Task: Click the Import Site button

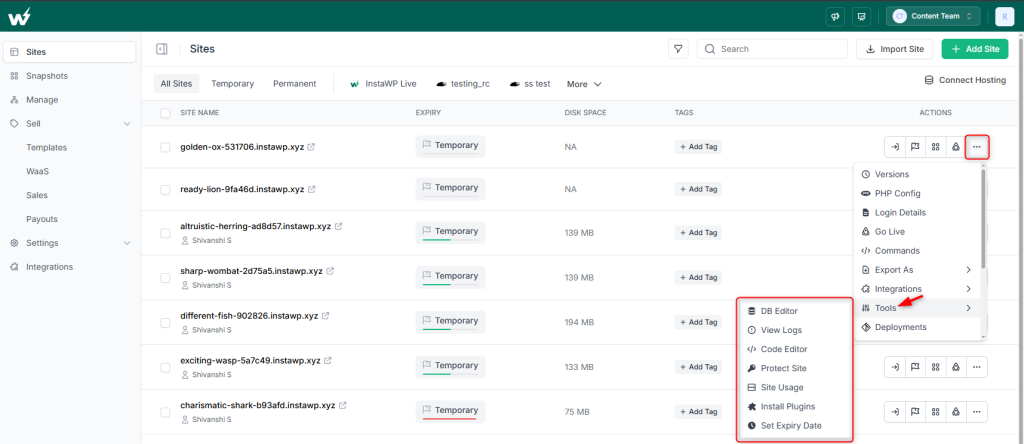Action: coord(894,49)
